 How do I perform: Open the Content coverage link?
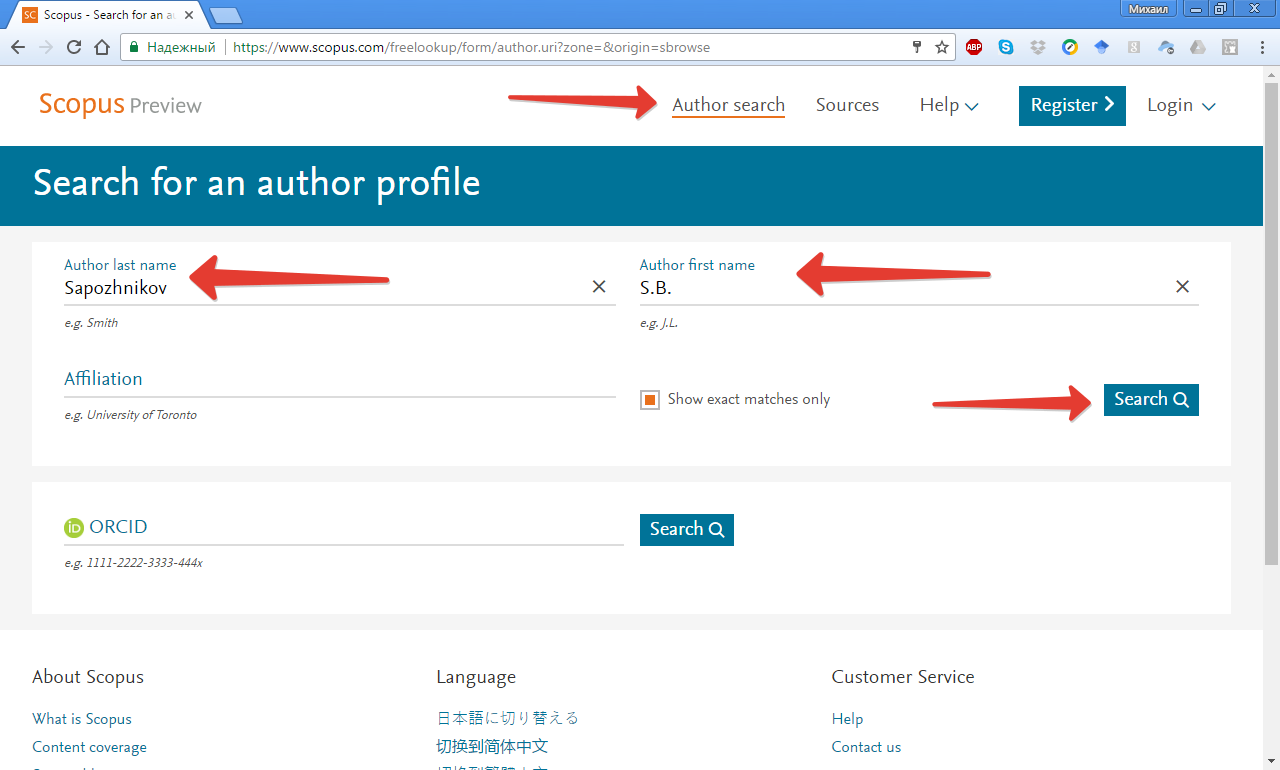[89, 747]
